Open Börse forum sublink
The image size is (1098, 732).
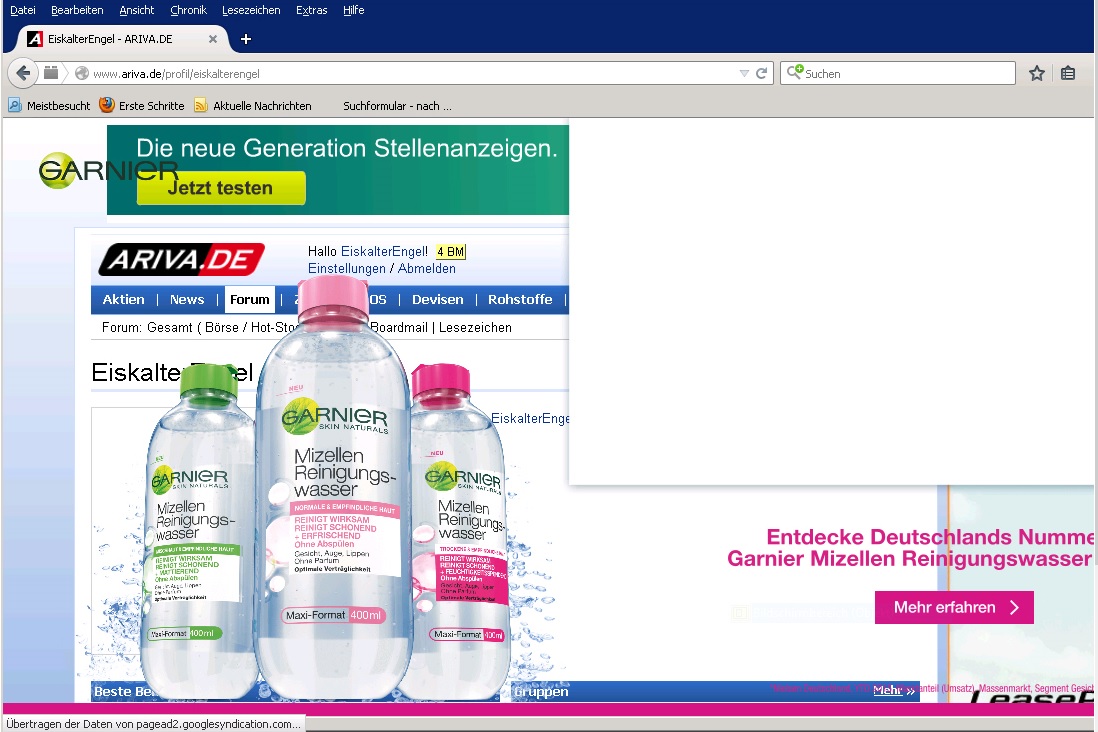pyautogui.click(x=222, y=327)
